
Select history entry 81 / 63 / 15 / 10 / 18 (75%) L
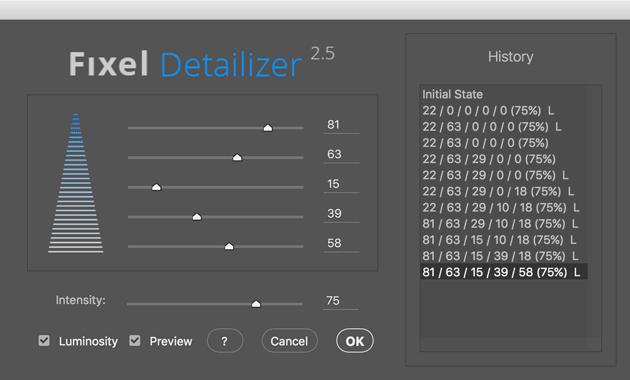tap(504, 240)
